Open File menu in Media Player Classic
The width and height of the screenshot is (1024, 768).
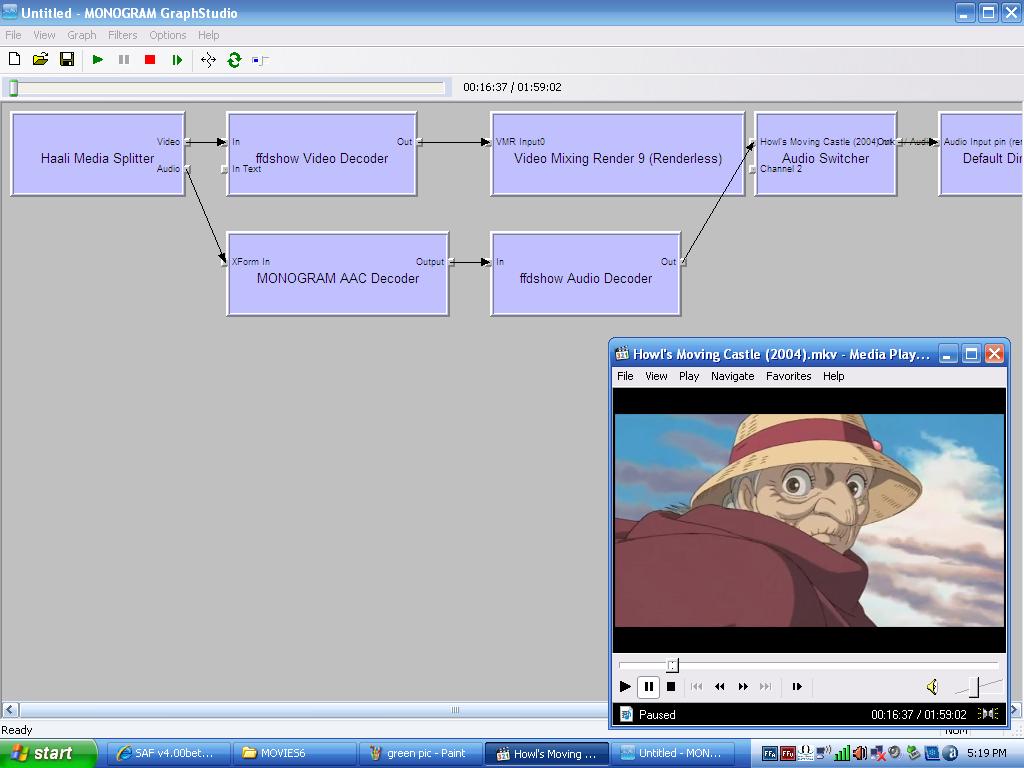point(625,376)
